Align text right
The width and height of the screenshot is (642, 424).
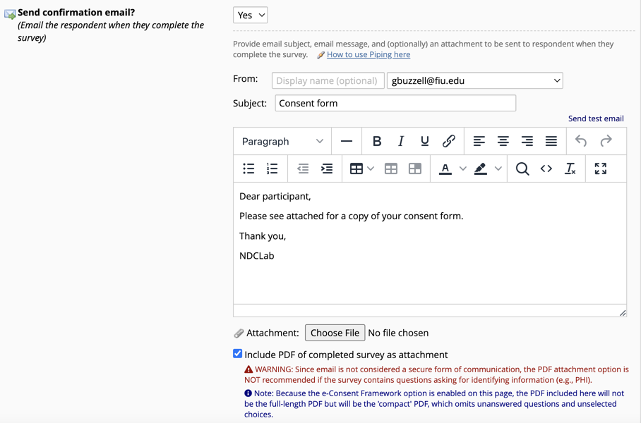pyautogui.click(x=527, y=141)
